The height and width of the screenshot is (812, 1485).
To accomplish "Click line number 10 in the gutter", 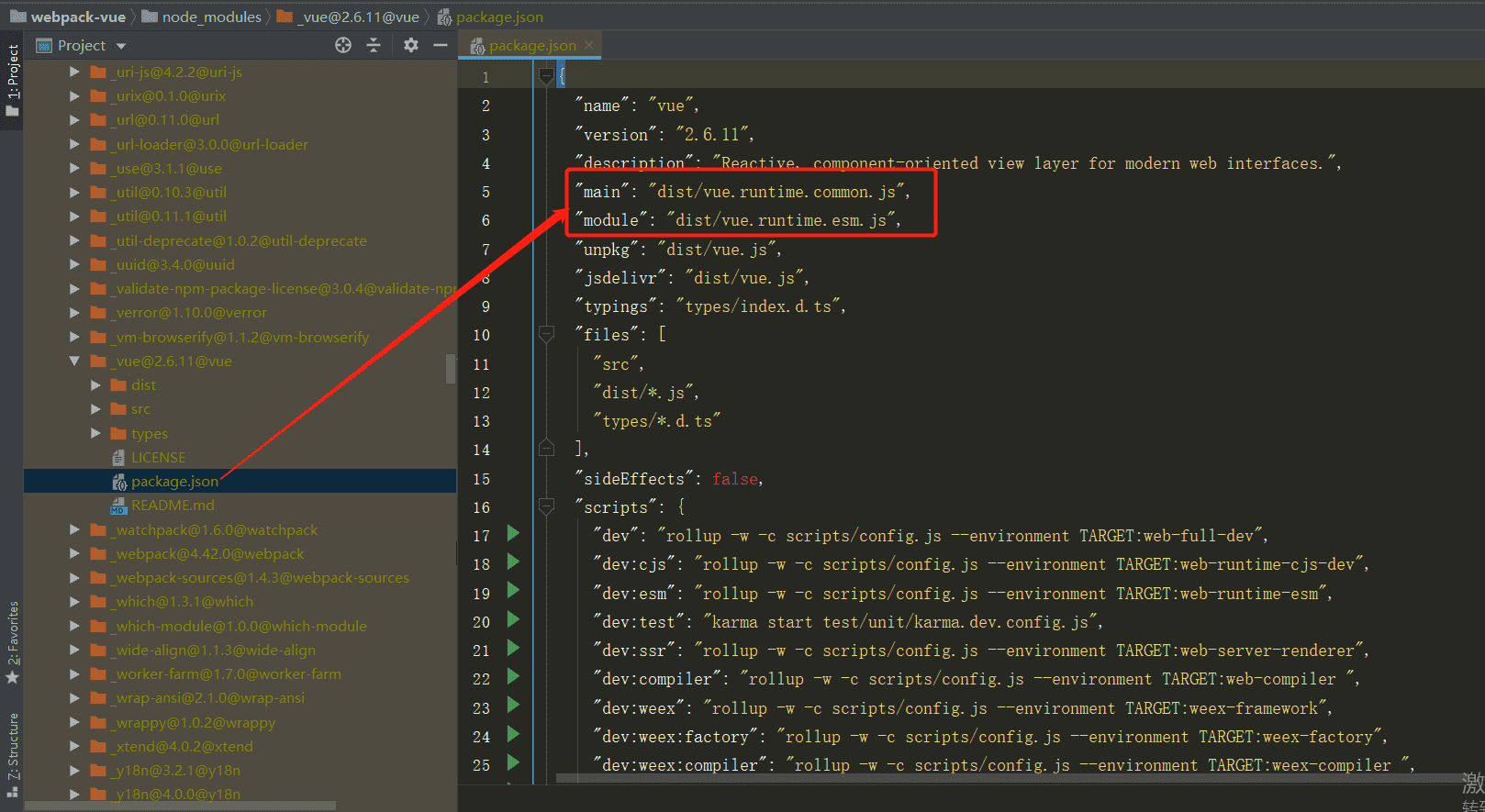I will click(x=482, y=335).
